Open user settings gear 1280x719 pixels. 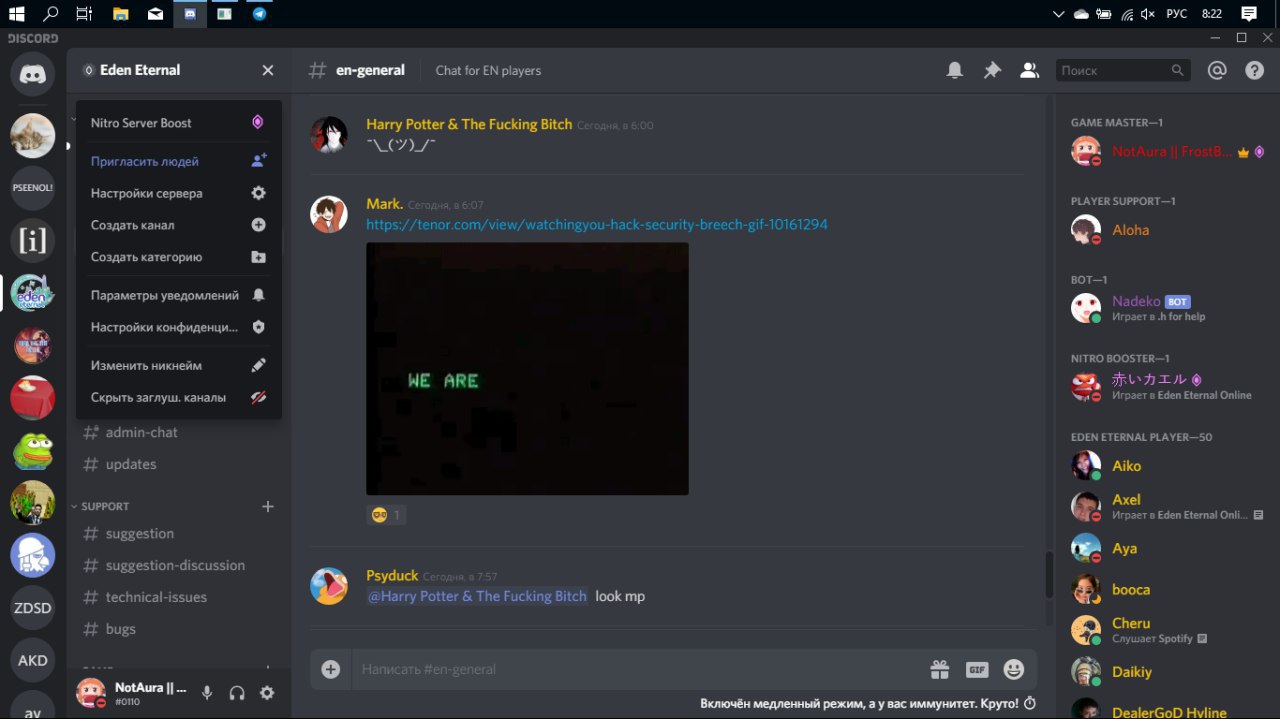[x=267, y=693]
